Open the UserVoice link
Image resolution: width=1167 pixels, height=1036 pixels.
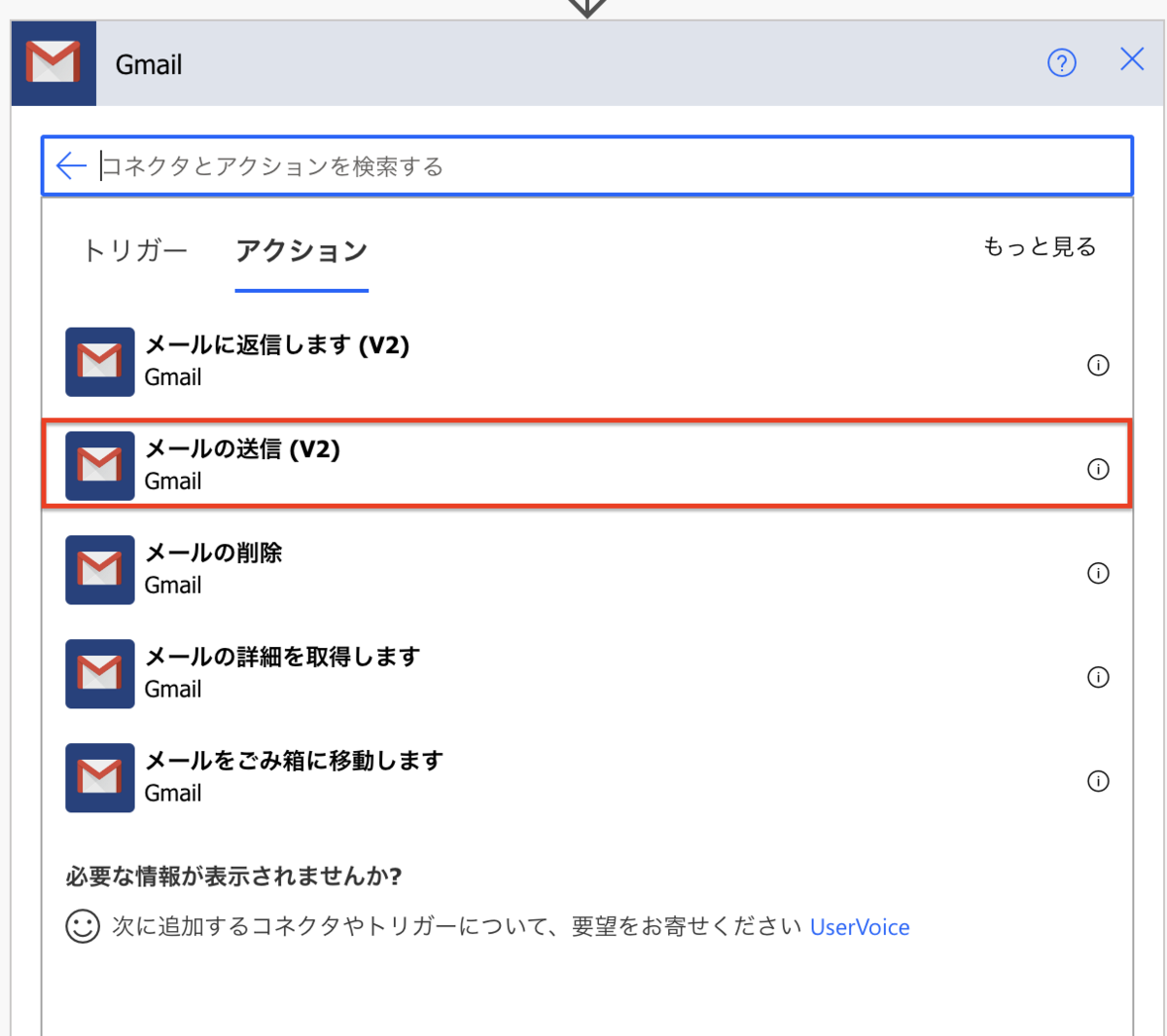[860, 927]
